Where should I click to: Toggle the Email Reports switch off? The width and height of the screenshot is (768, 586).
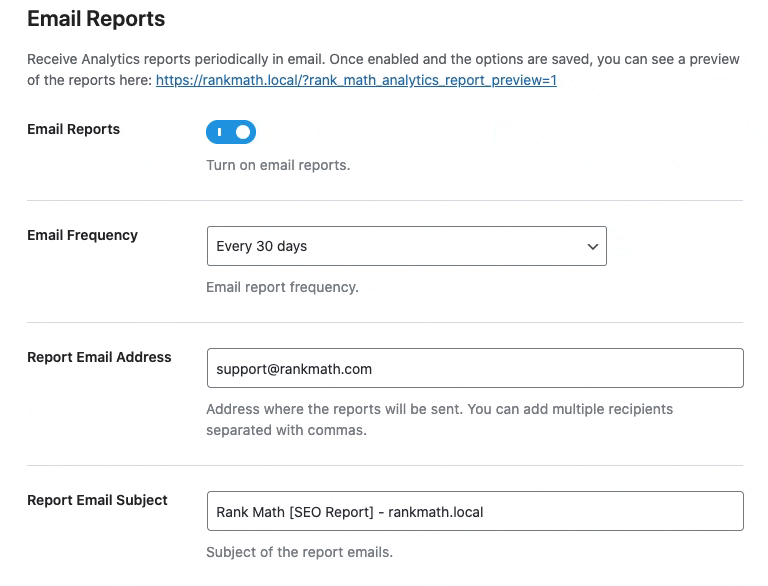click(231, 132)
